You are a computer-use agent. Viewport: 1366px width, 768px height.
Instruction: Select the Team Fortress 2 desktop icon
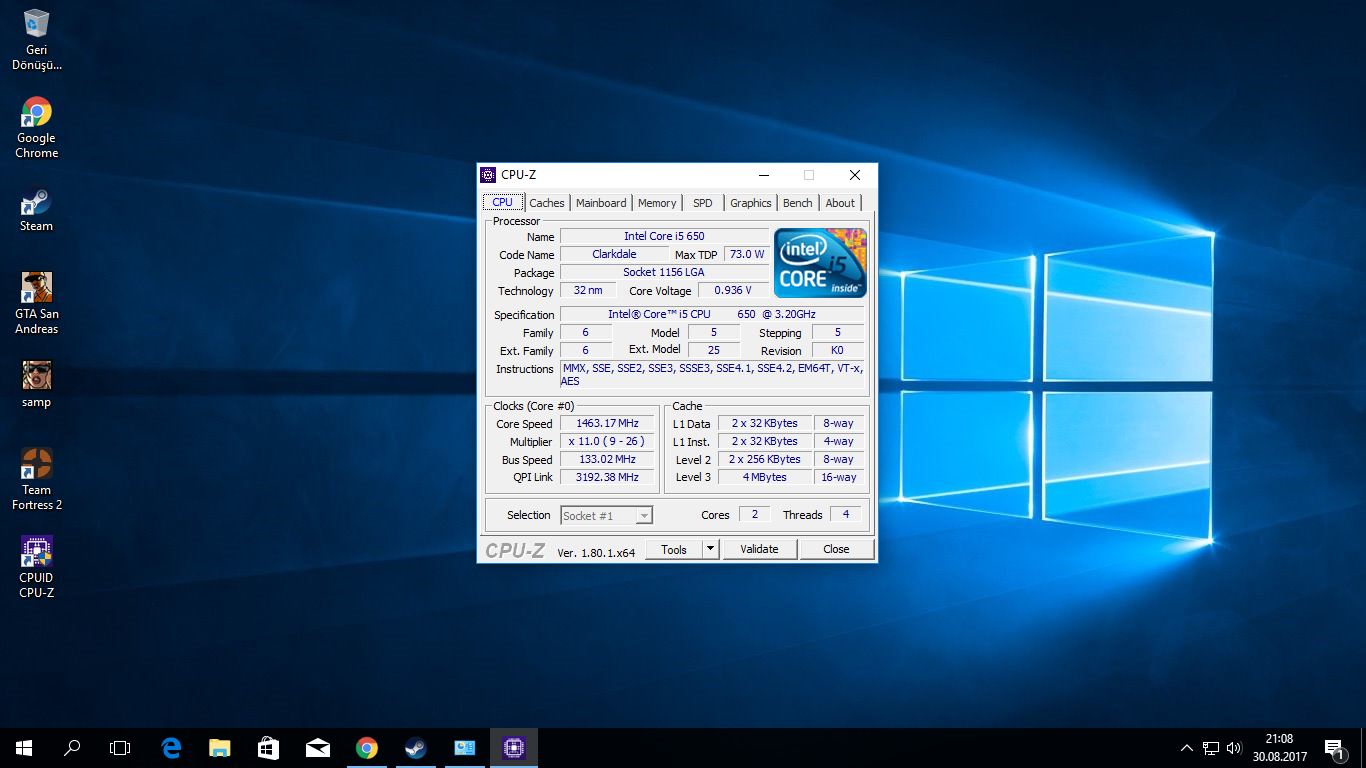37,479
